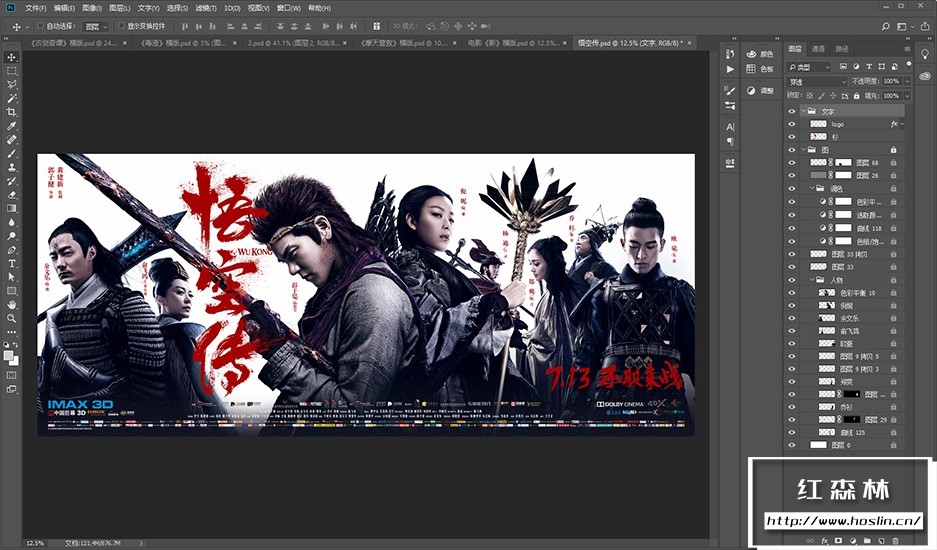Open the Learn lightbulb panel
937x550 pixels.
pyautogui.click(x=925, y=54)
